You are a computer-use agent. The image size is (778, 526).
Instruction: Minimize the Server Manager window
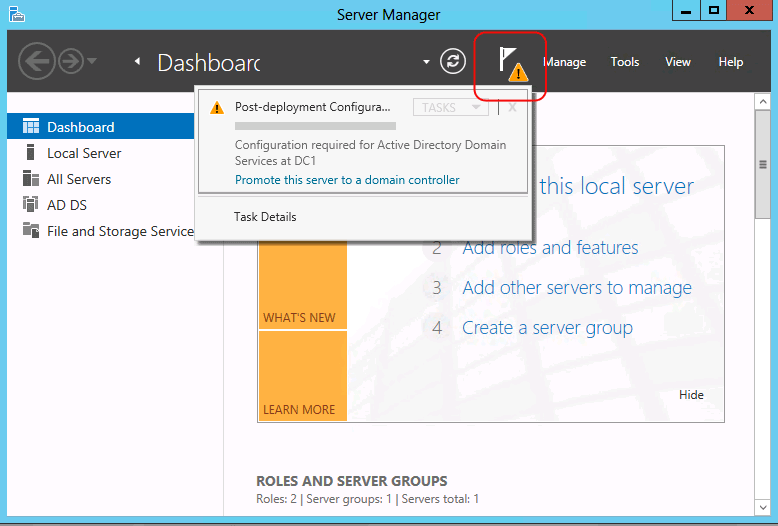coord(686,10)
